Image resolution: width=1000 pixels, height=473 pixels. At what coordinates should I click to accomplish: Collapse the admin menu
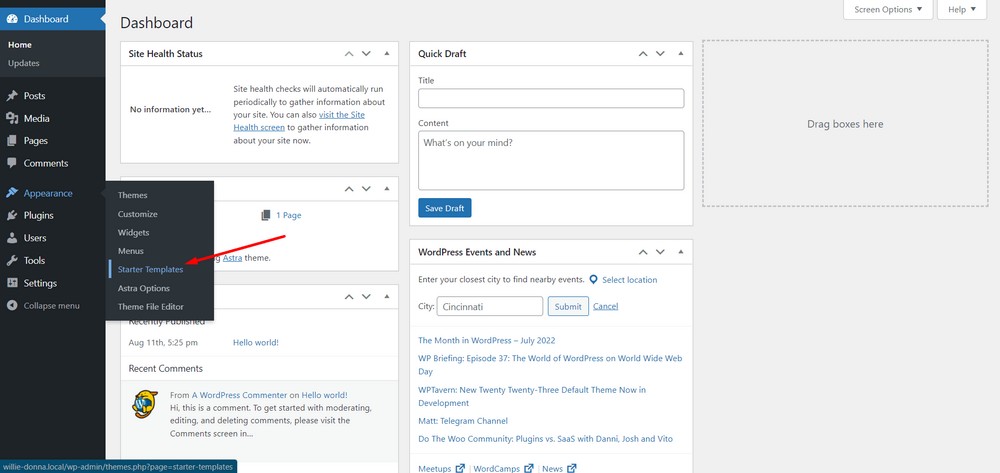click(x=43, y=305)
